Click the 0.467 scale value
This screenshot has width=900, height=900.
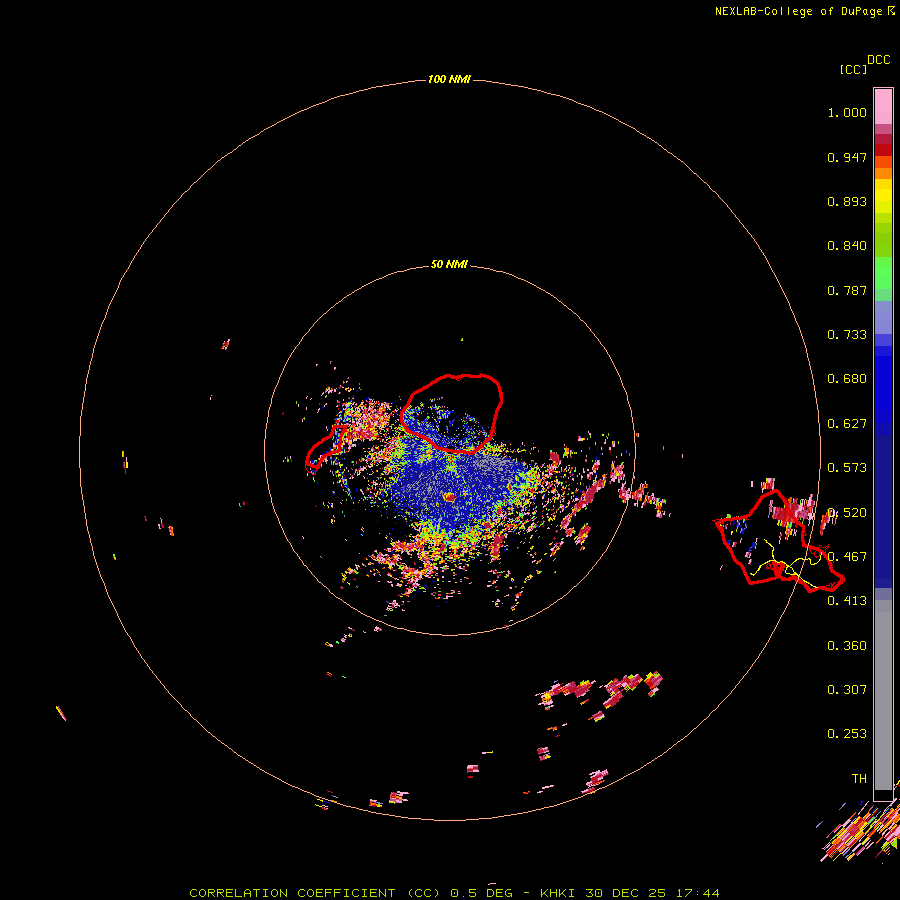pos(847,557)
